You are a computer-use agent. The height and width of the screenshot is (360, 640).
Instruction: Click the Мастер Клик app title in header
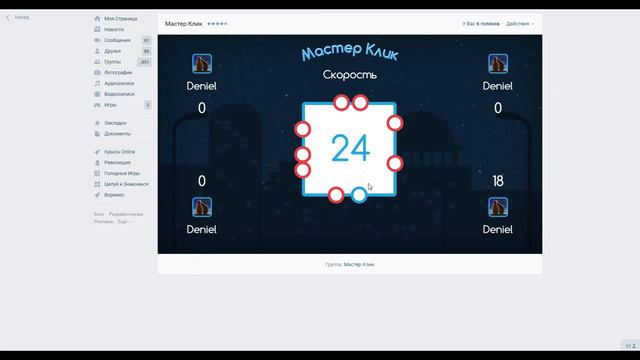183,24
